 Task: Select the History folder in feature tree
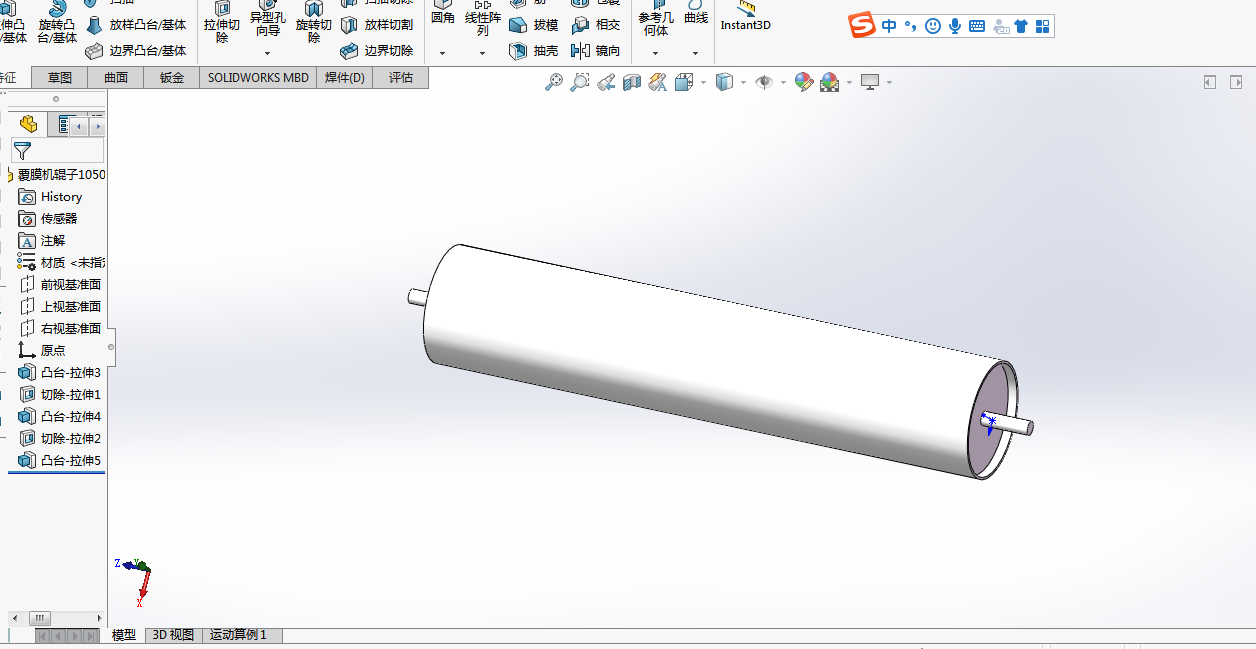click(x=51, y=197)
